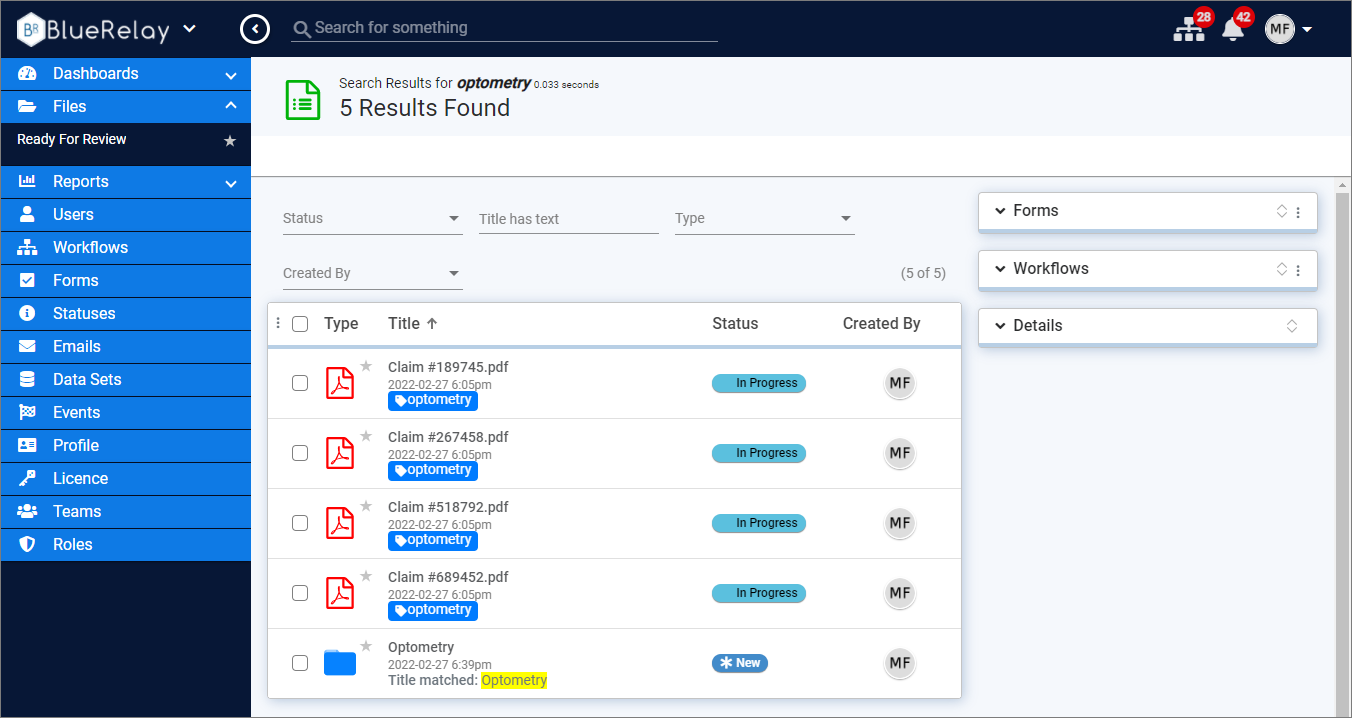This screenshot has width=1352, height=718.
Task: Expand the Forms side panel
Action: pyautogui.click(x=999, y=211)
